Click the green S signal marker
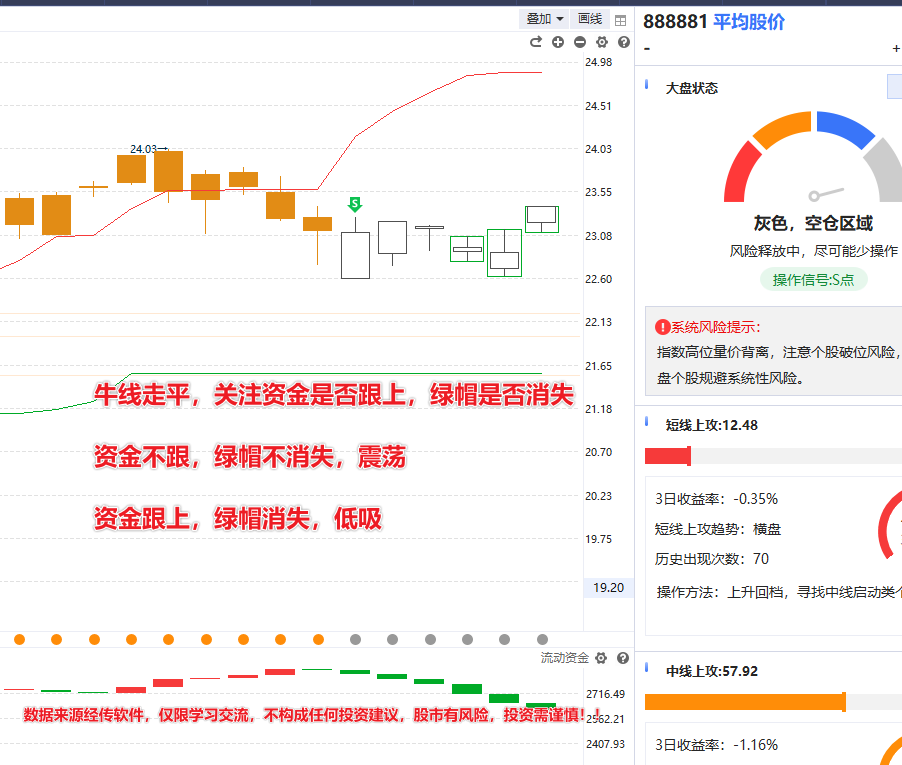The width and height of the screenshot is (902, 765). coord(355,204)
